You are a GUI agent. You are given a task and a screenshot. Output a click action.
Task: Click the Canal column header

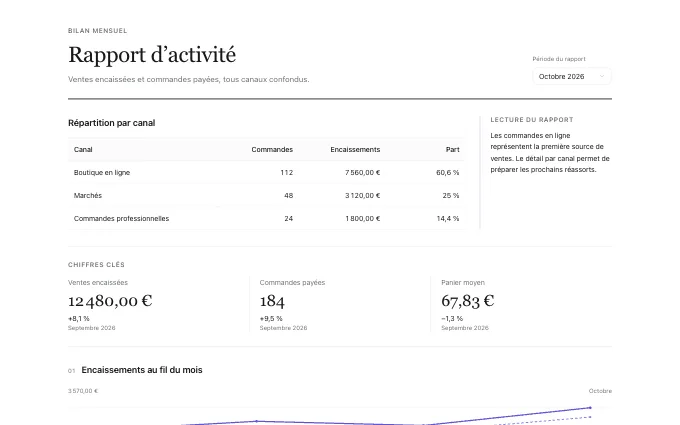[x=83, y=150]
